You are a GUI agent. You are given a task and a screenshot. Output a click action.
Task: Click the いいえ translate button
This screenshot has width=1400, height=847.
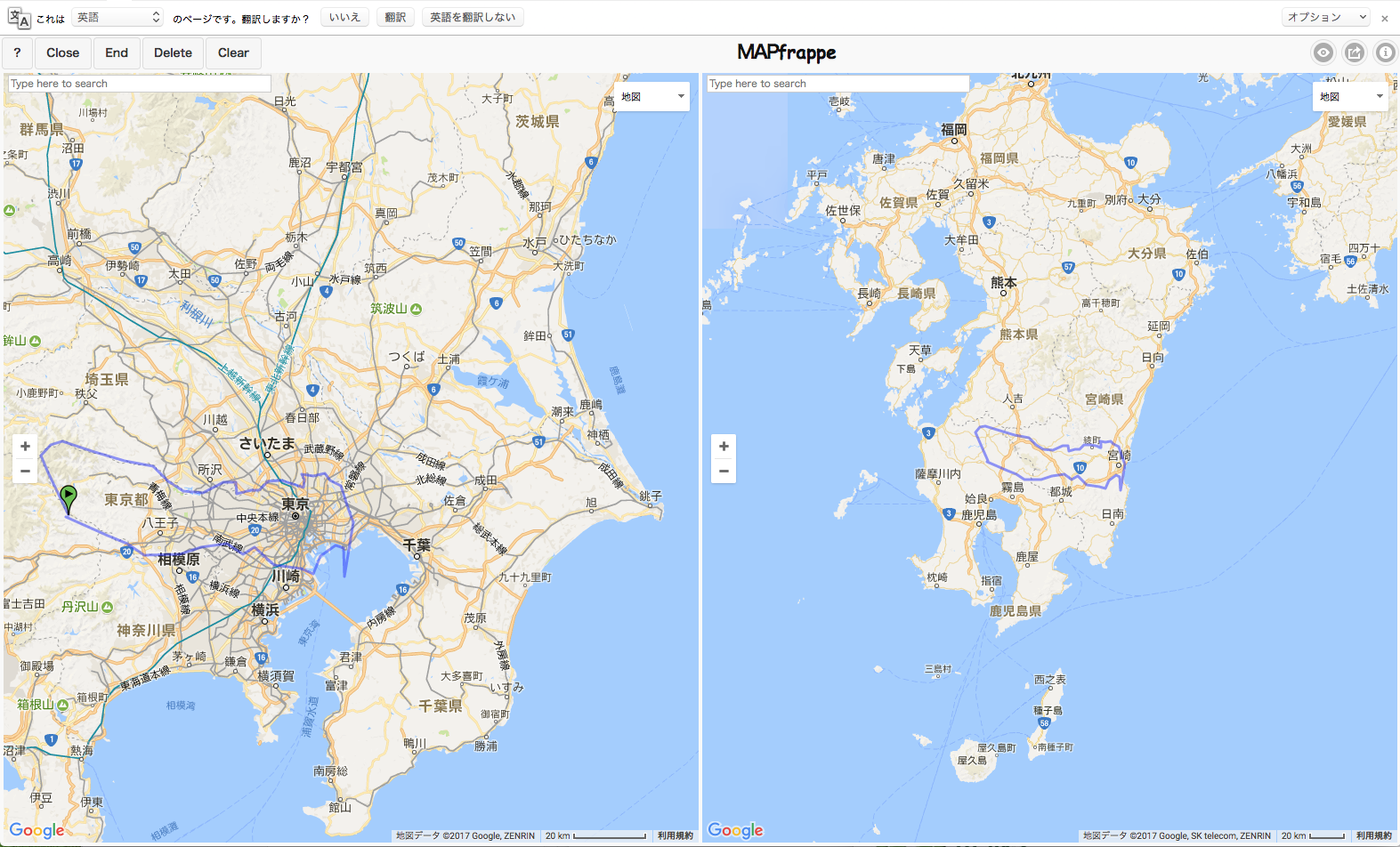click(344, 17)
